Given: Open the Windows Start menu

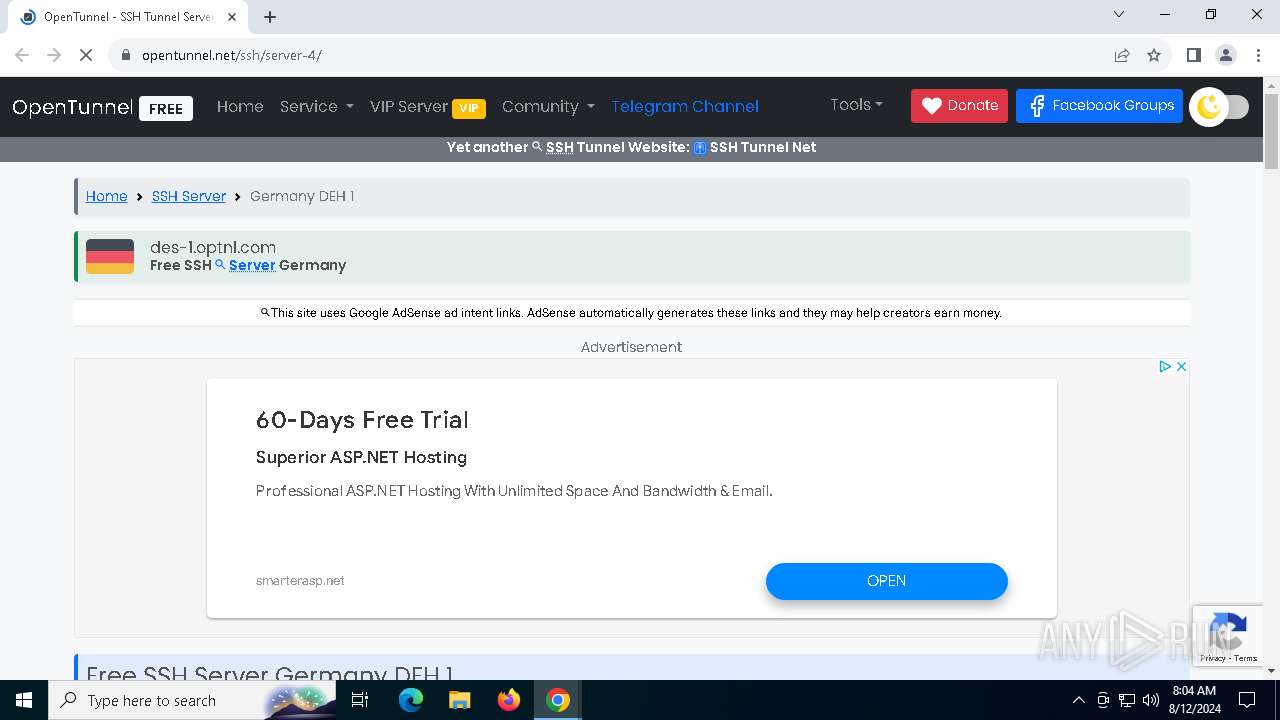Looking at the screenshot, I should point(24,700).
